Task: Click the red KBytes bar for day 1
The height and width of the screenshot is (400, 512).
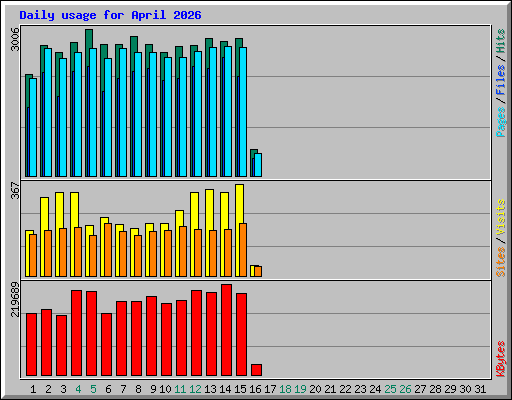Action: click(x=31, y=345)
